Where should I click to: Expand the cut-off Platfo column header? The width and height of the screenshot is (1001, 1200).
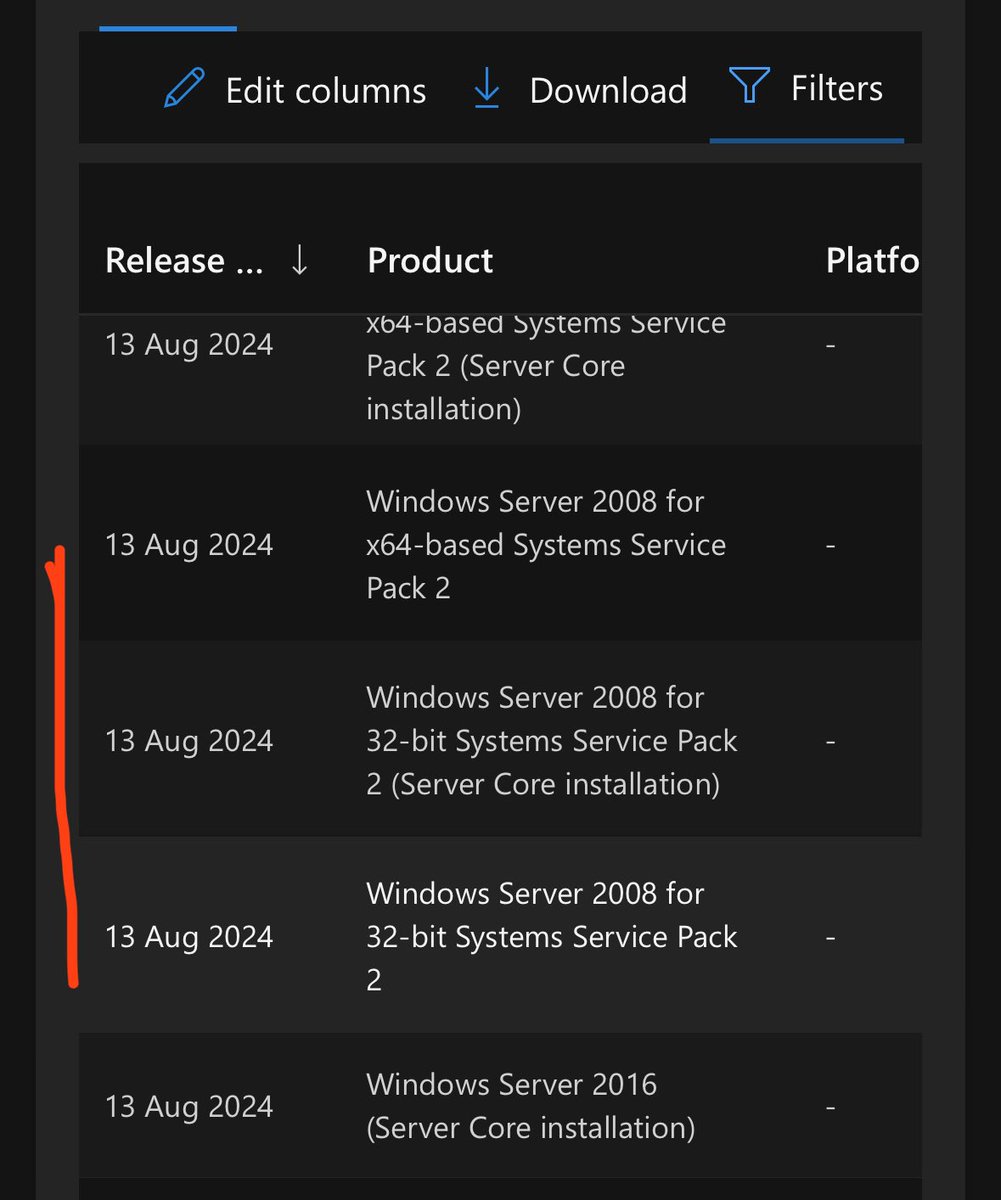coord(872,260)
